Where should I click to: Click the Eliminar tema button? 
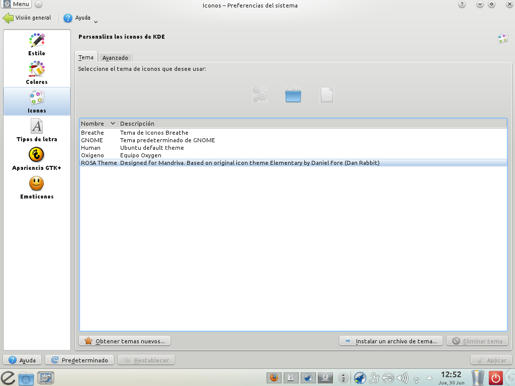pyautogui.click(x=478, y=341)
